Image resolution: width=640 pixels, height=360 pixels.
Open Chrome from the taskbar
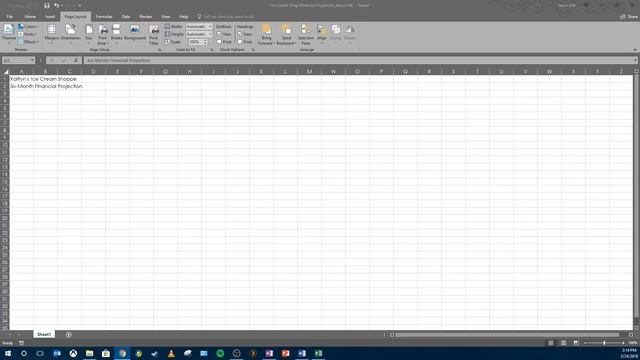point(122,353)
